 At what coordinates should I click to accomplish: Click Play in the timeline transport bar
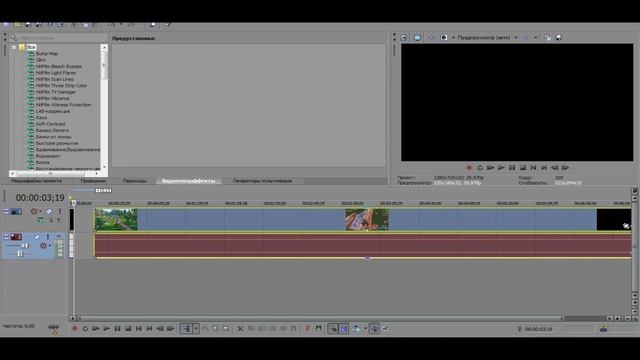[107, 329]
